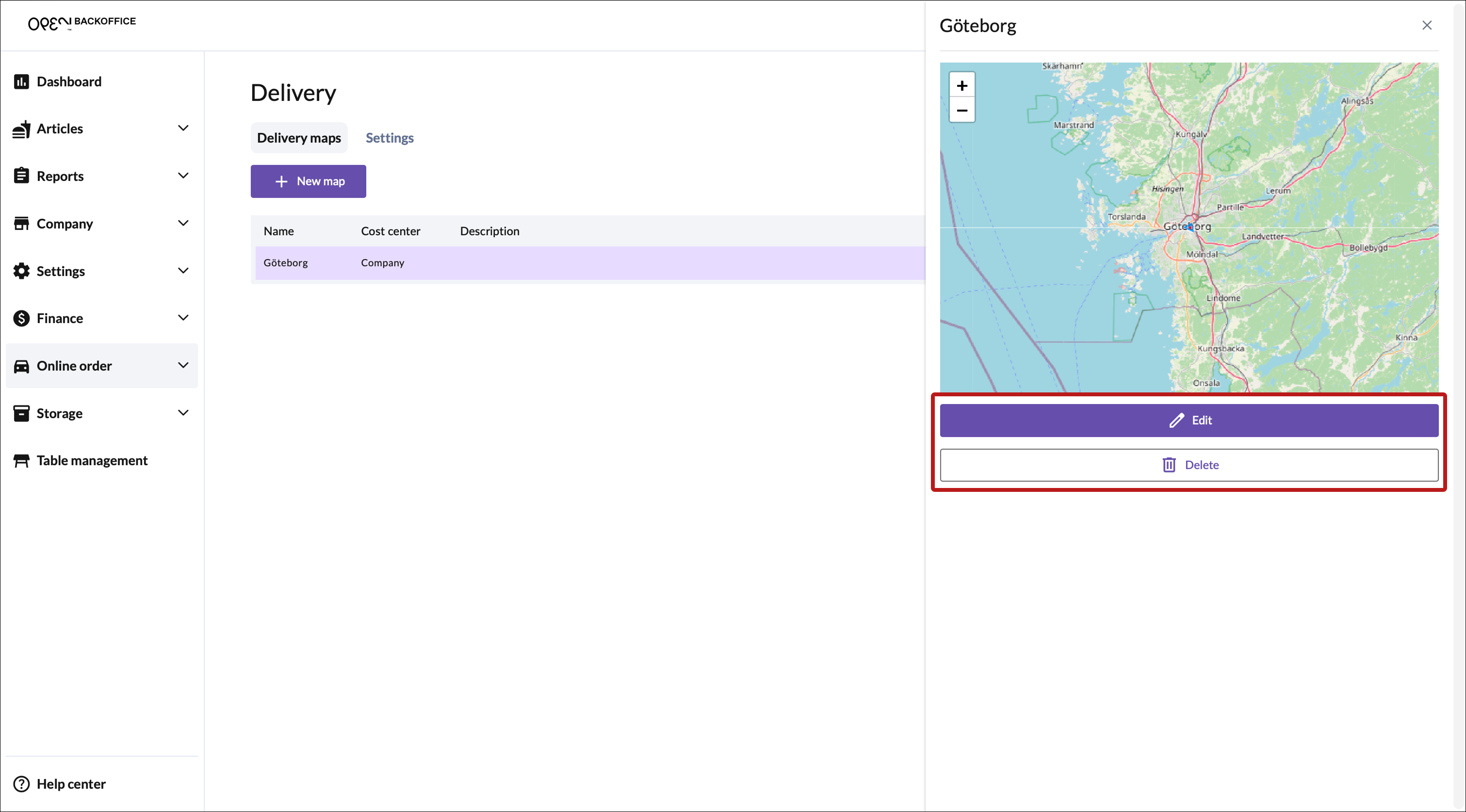Zoom in on the Göteborg map
1466x812 pixels.
962,85
